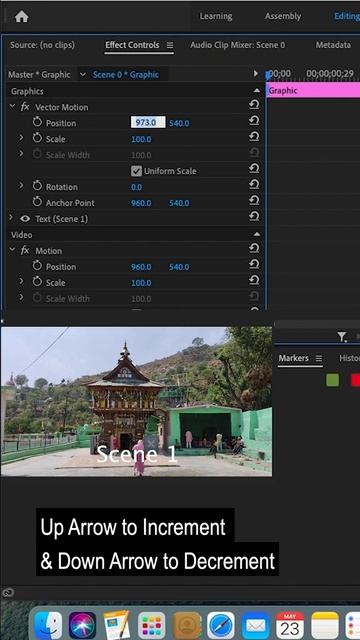Hide the Text (Scene 1) layer eye
The width and height of the screenshot is (360, 640).
pos(25,219)
